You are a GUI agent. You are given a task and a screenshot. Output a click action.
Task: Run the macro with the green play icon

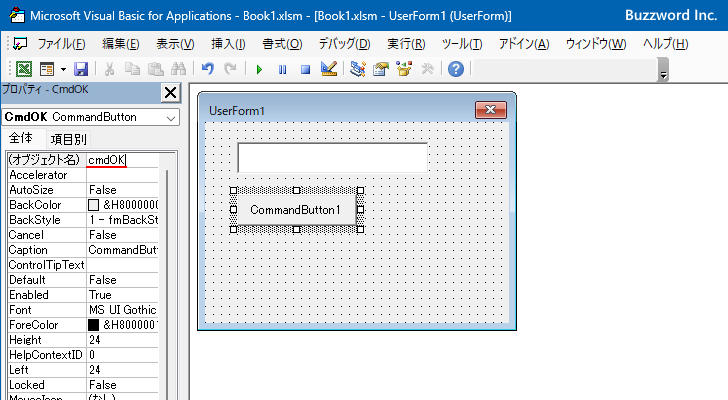click(x=259, y=69)
